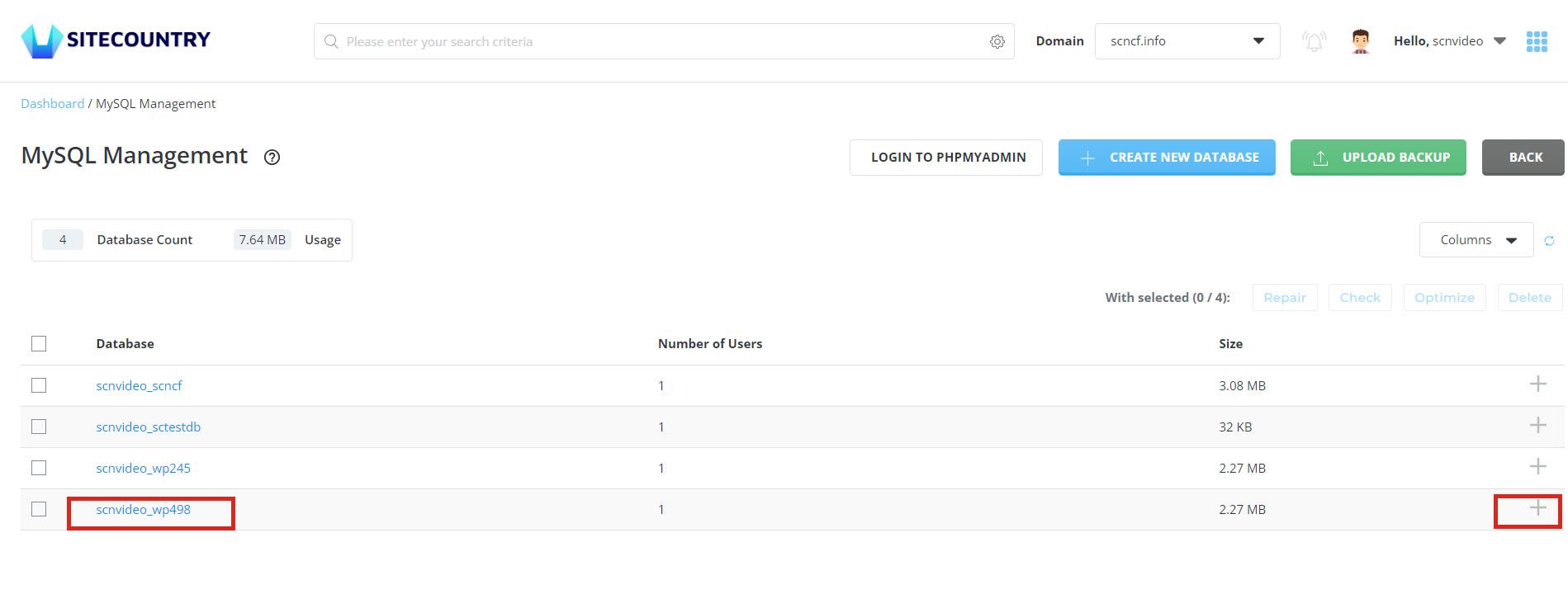
Task: Select the scnvideo_scncf checkbox
Action: coord(39,385)
